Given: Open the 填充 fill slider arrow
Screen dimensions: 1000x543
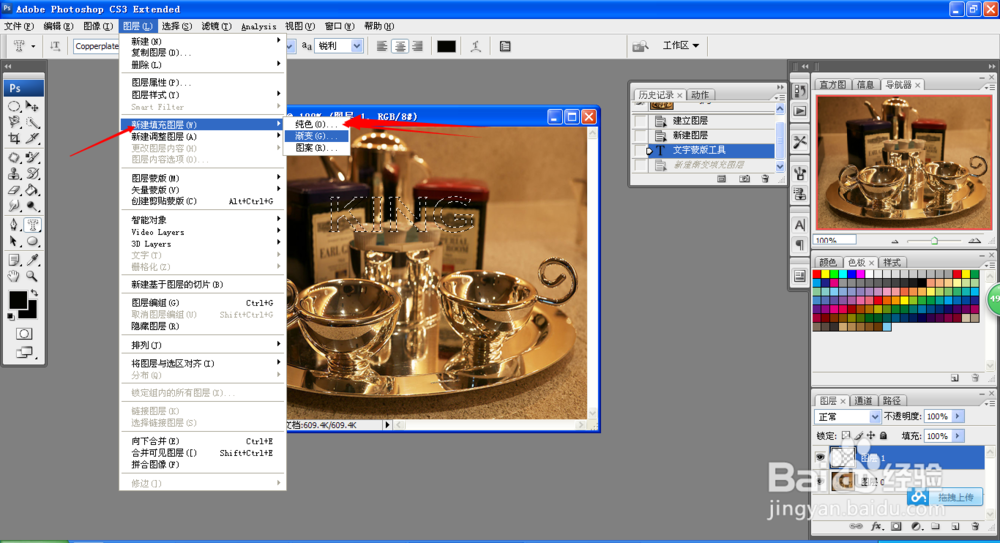Looking at the screenshot, I should 957,436.
